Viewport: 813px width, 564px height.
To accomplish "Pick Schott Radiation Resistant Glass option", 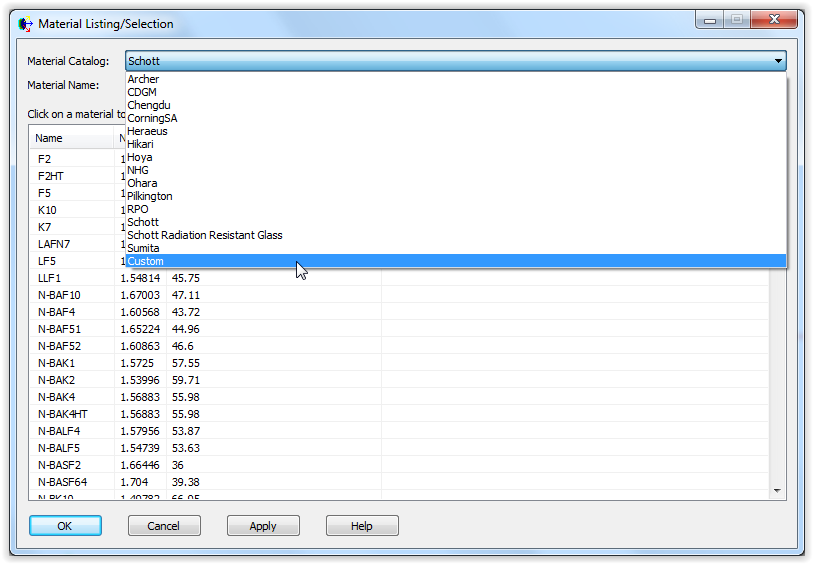I will tap(204, 235).
